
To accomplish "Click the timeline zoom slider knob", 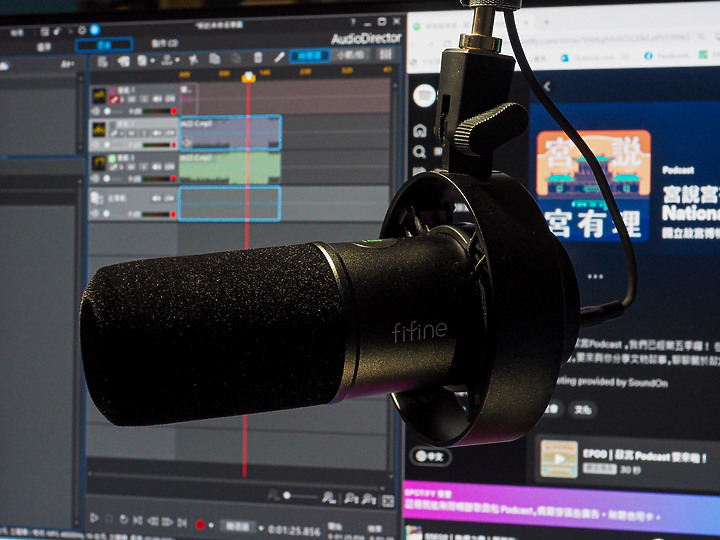I will 287,495.
